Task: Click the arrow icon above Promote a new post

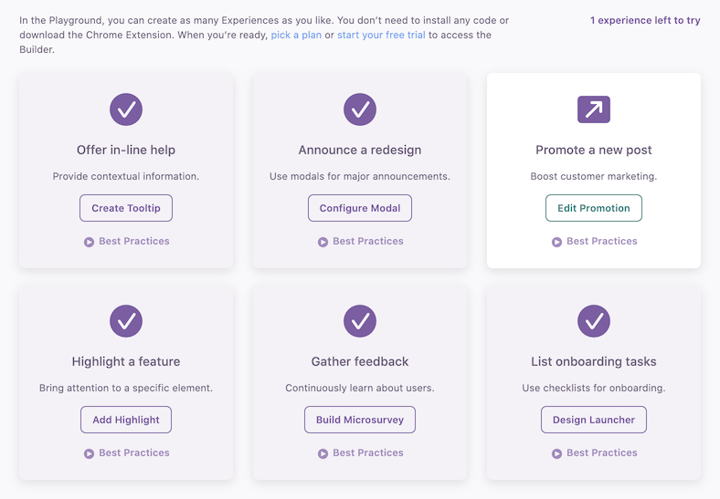Action: click(x=593, y=109)
